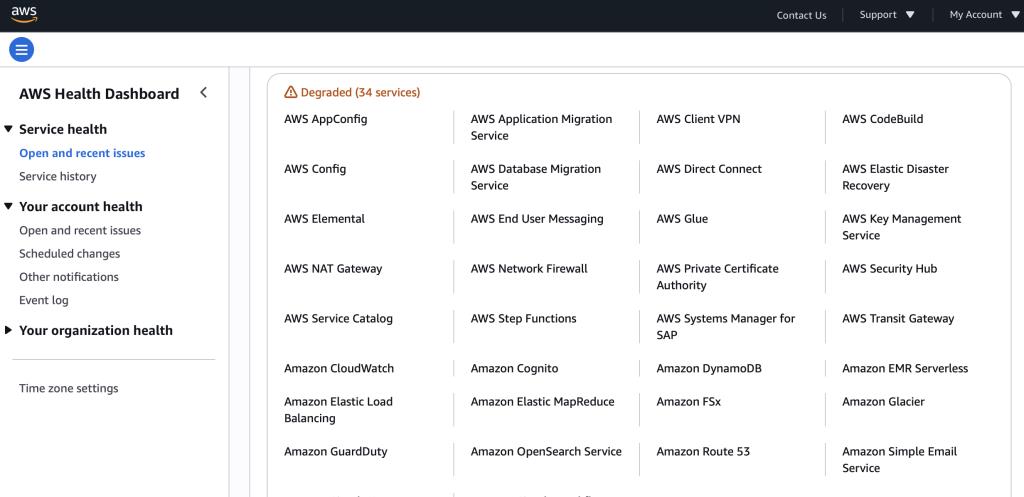Open Time zone settings

[69, 388]
